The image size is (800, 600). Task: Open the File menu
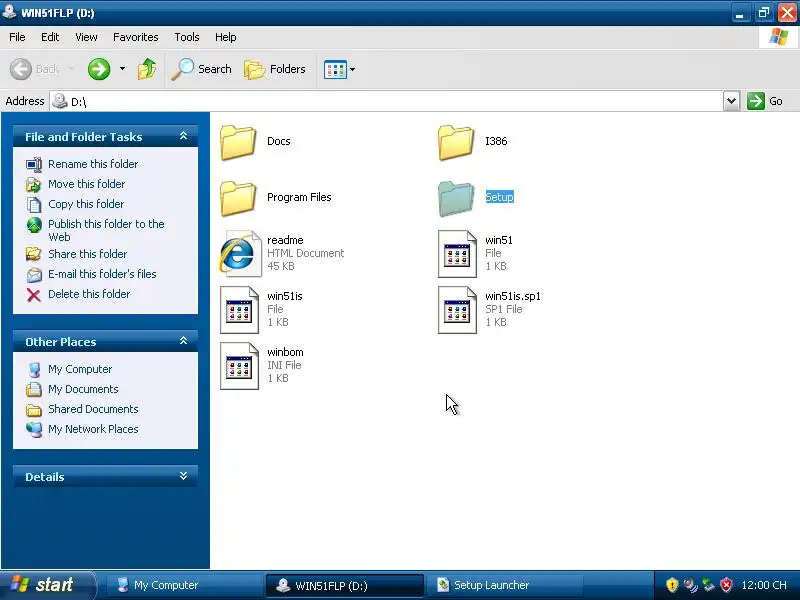coord(17,37)
